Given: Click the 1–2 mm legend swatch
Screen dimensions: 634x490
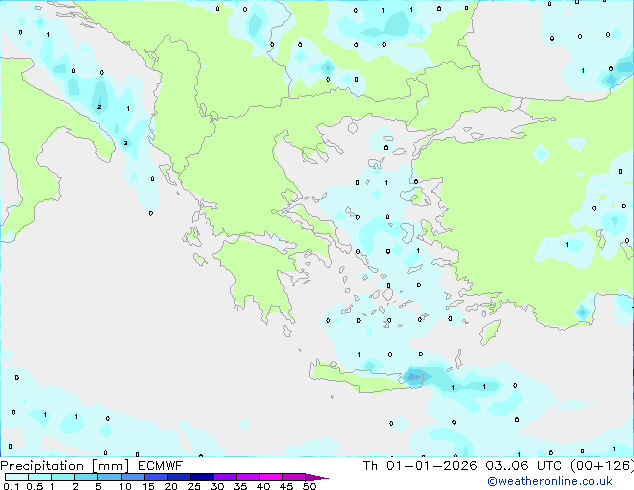Looking at the screenshot, I should (63, 477).
